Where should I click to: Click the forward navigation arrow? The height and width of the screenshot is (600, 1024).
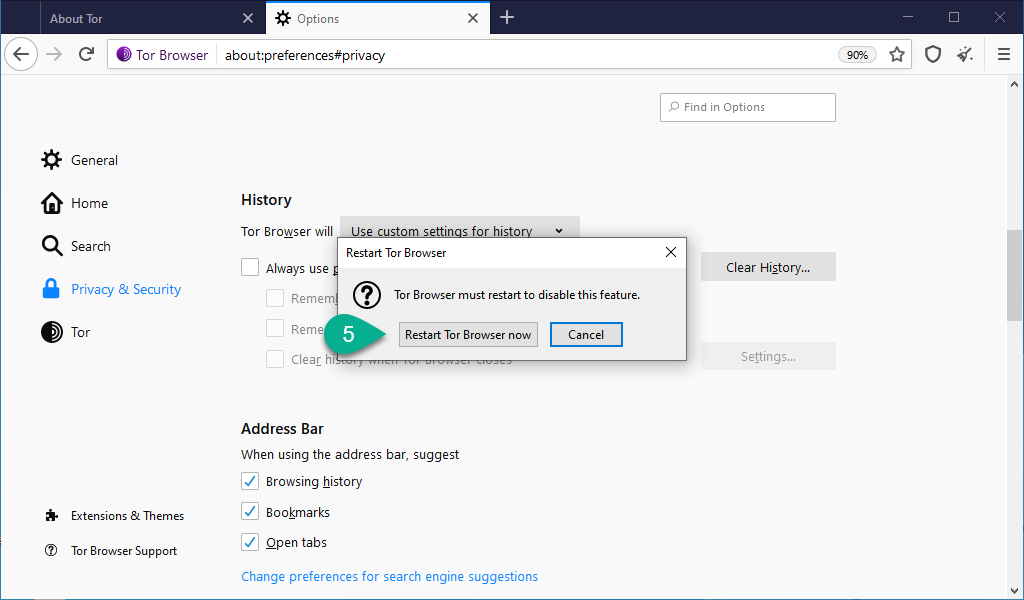54,54
